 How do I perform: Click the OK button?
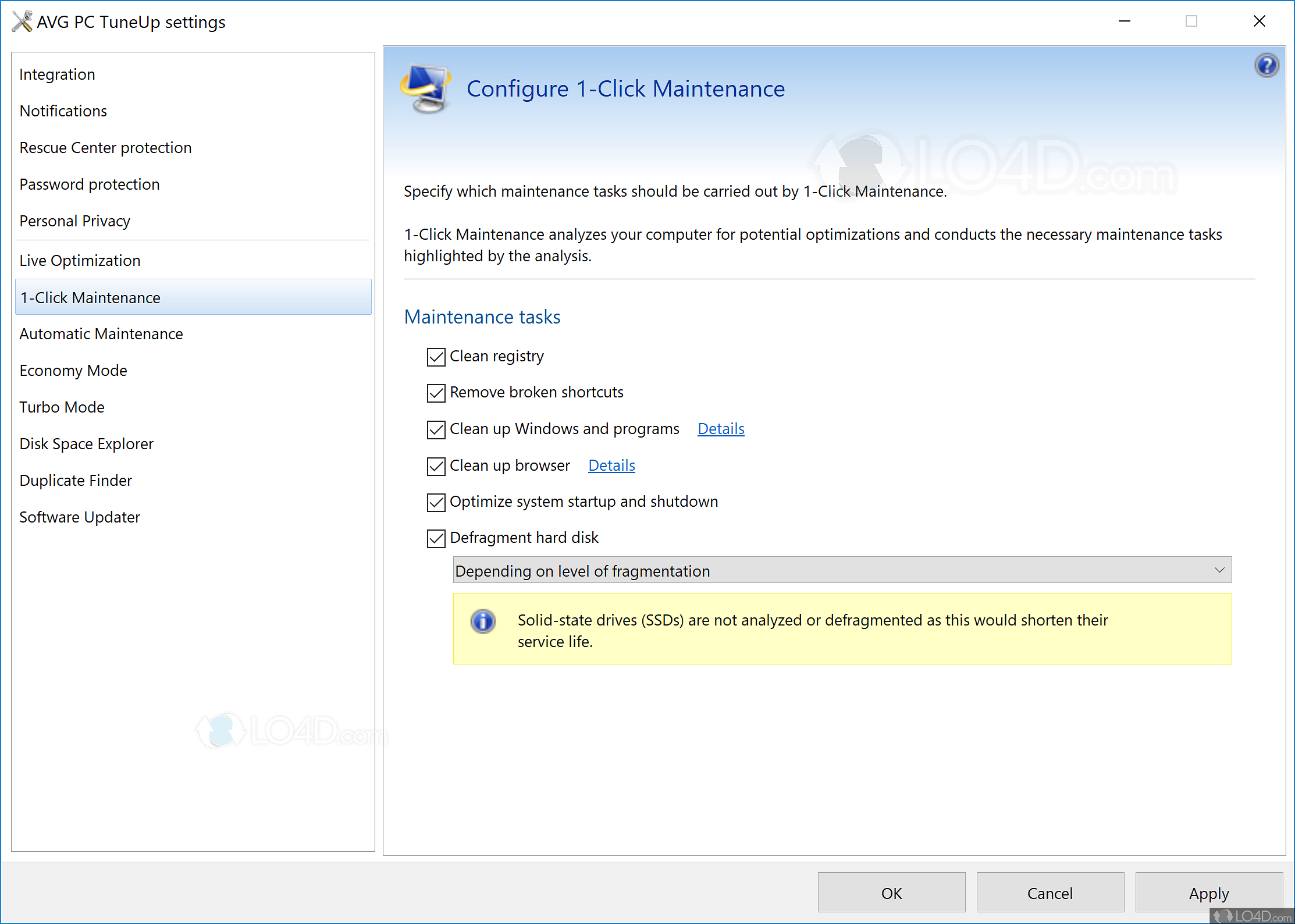pyautogui.click(x=891, y=893)
